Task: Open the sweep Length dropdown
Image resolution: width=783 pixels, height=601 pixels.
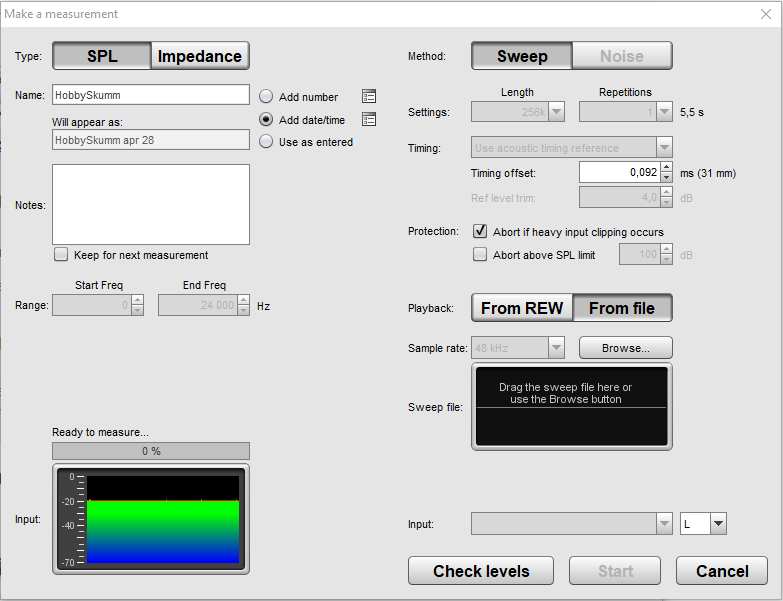Action: point(556,112)
